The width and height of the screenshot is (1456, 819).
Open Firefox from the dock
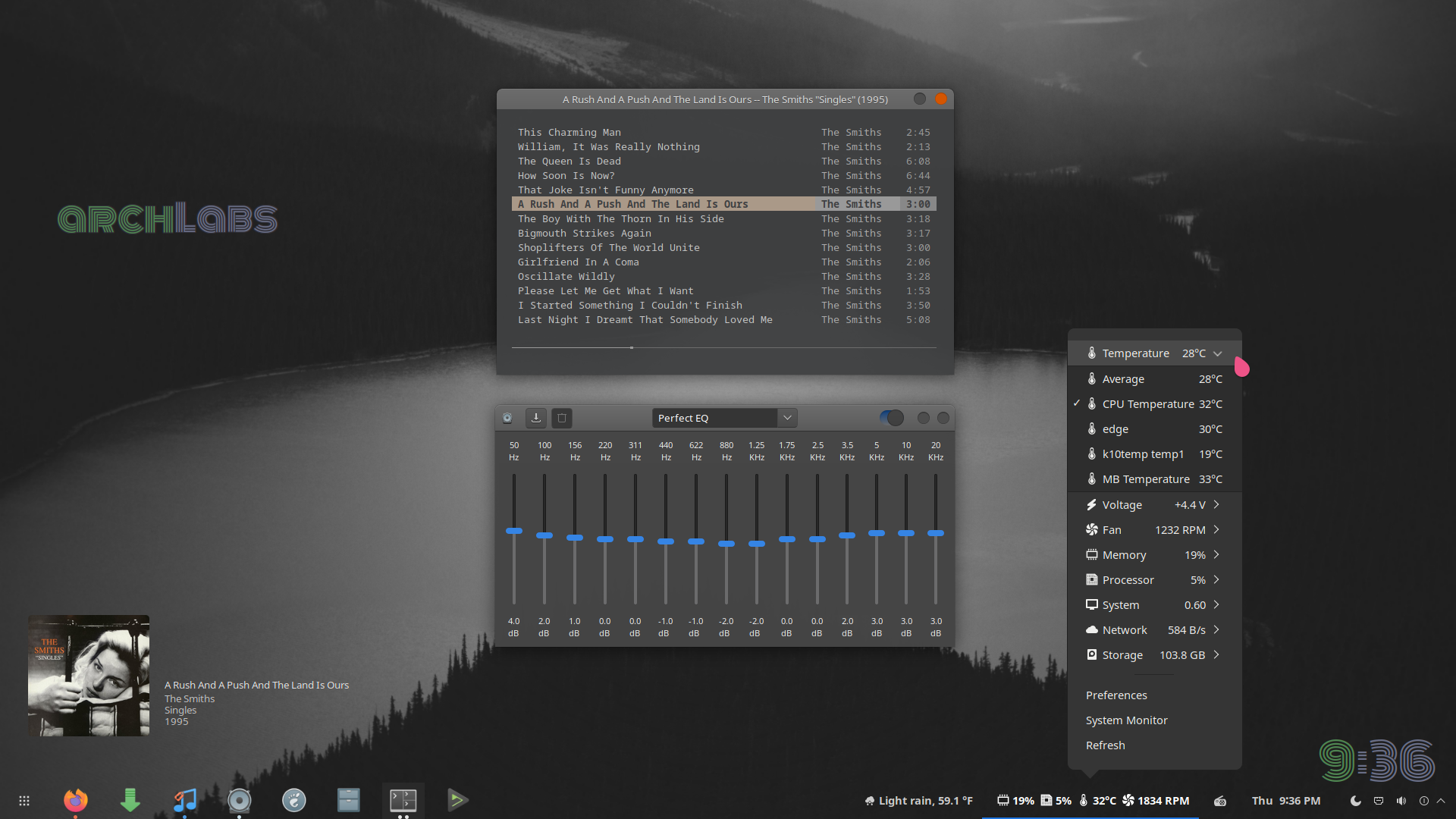(75, 799)
